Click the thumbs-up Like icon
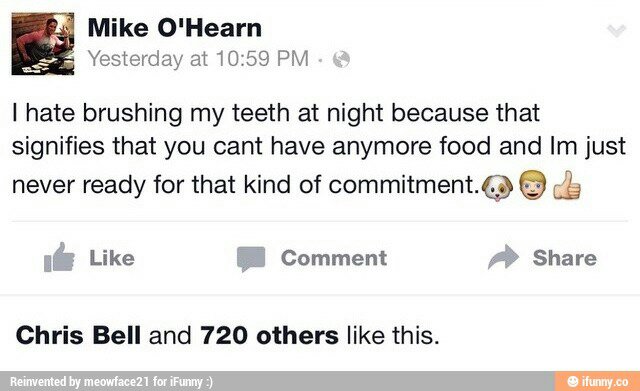 (x=59, y=257)
